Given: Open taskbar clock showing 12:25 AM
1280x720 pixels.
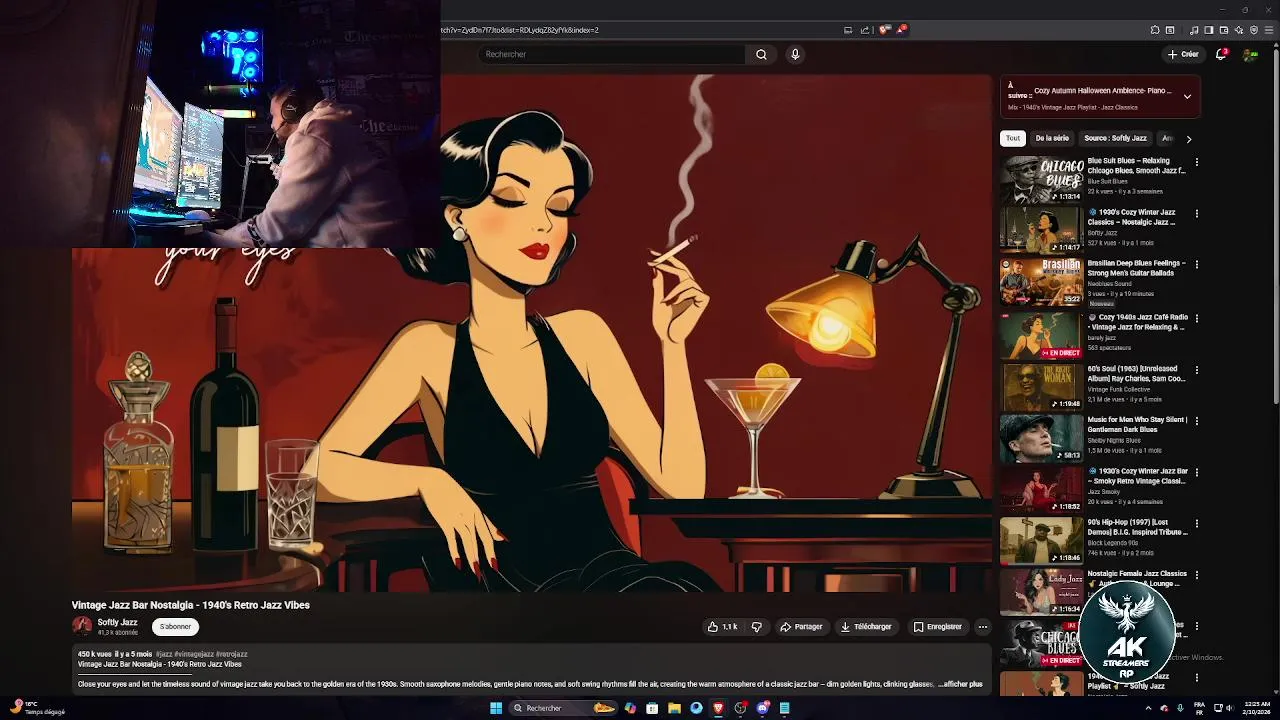Looking at the screenshot, I should tap(1256, 708).
